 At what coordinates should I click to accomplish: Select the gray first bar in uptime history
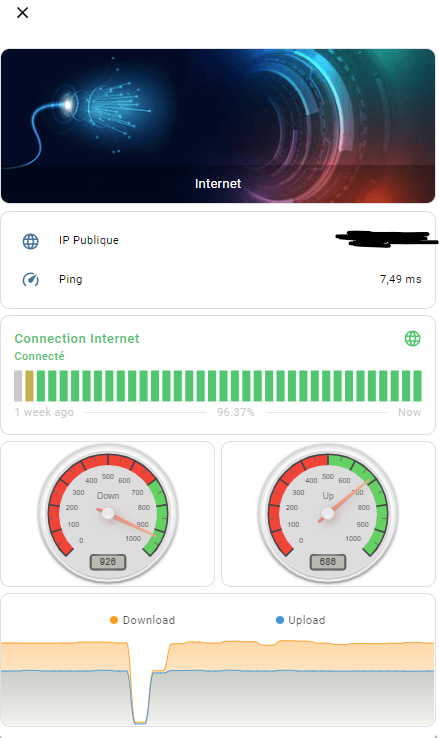[x=18, y=386]
